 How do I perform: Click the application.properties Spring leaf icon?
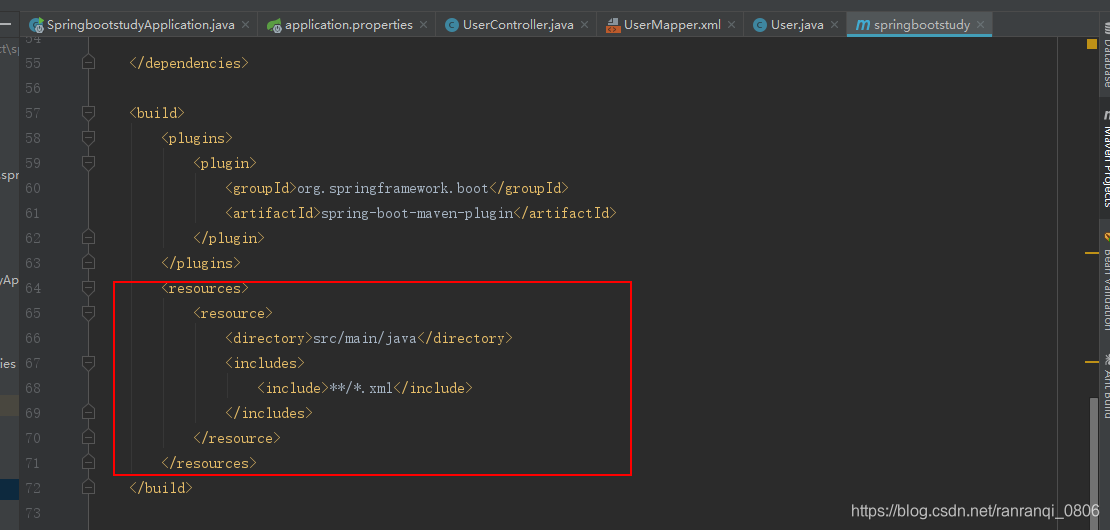275,25
